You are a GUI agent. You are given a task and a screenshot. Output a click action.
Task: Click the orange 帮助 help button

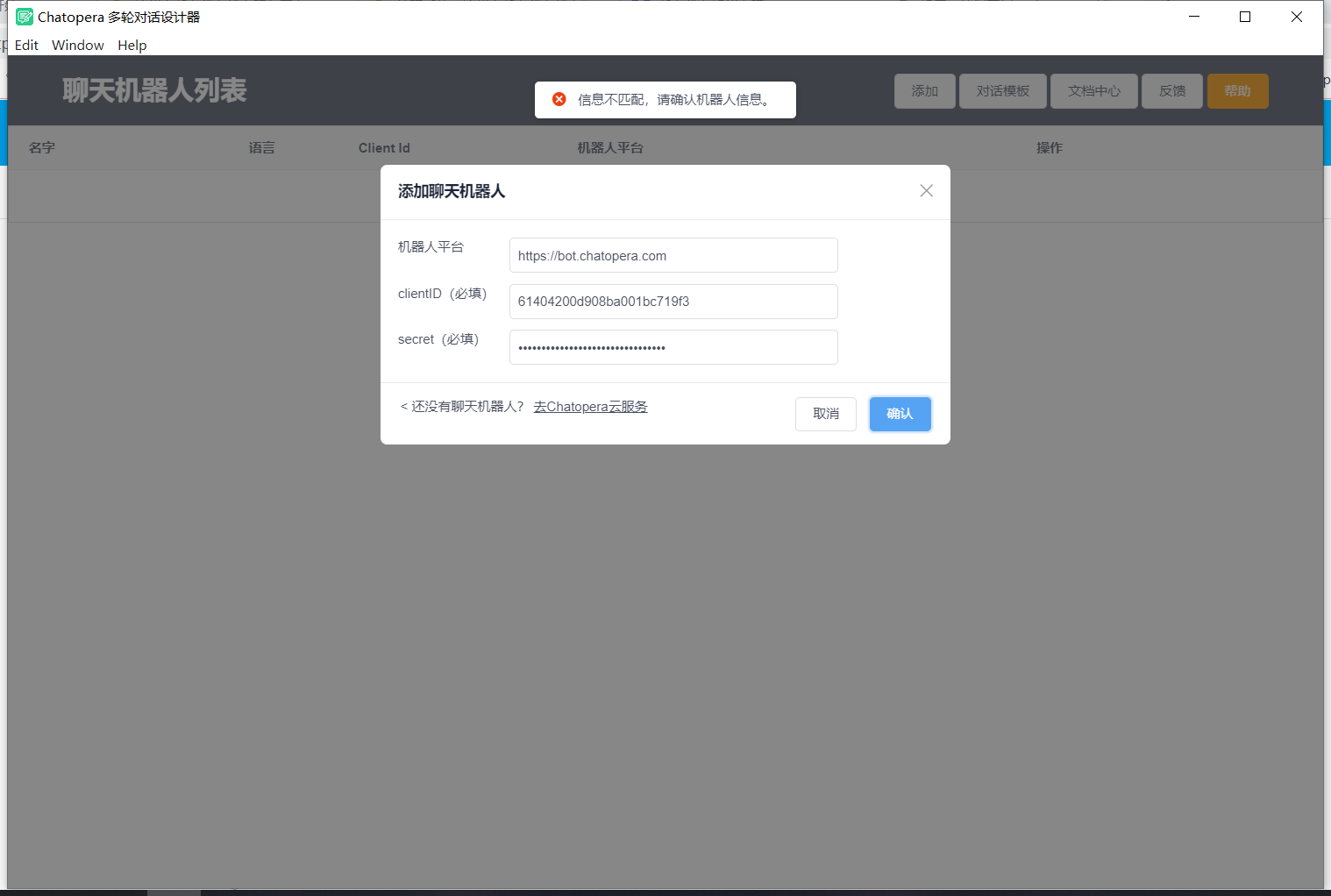point(1238,91)
